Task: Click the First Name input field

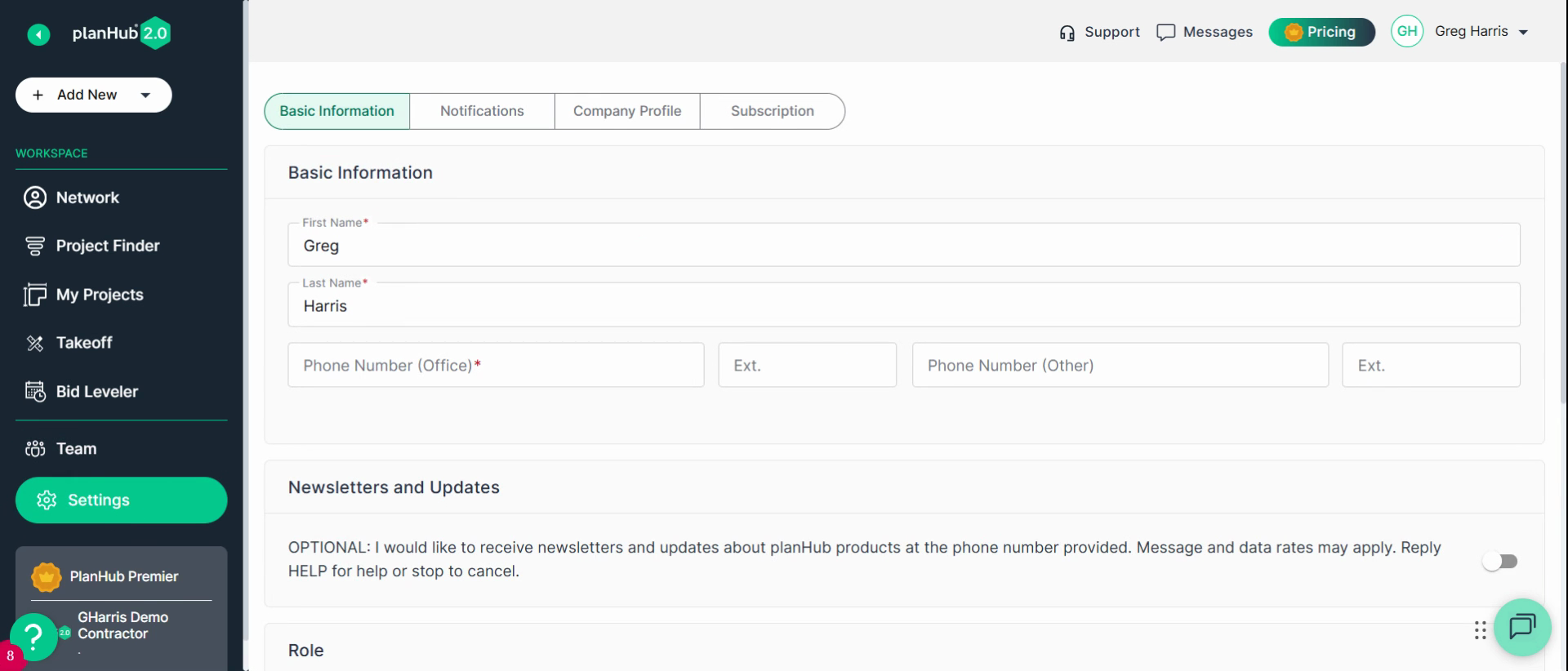Action: tap(904, 245)
